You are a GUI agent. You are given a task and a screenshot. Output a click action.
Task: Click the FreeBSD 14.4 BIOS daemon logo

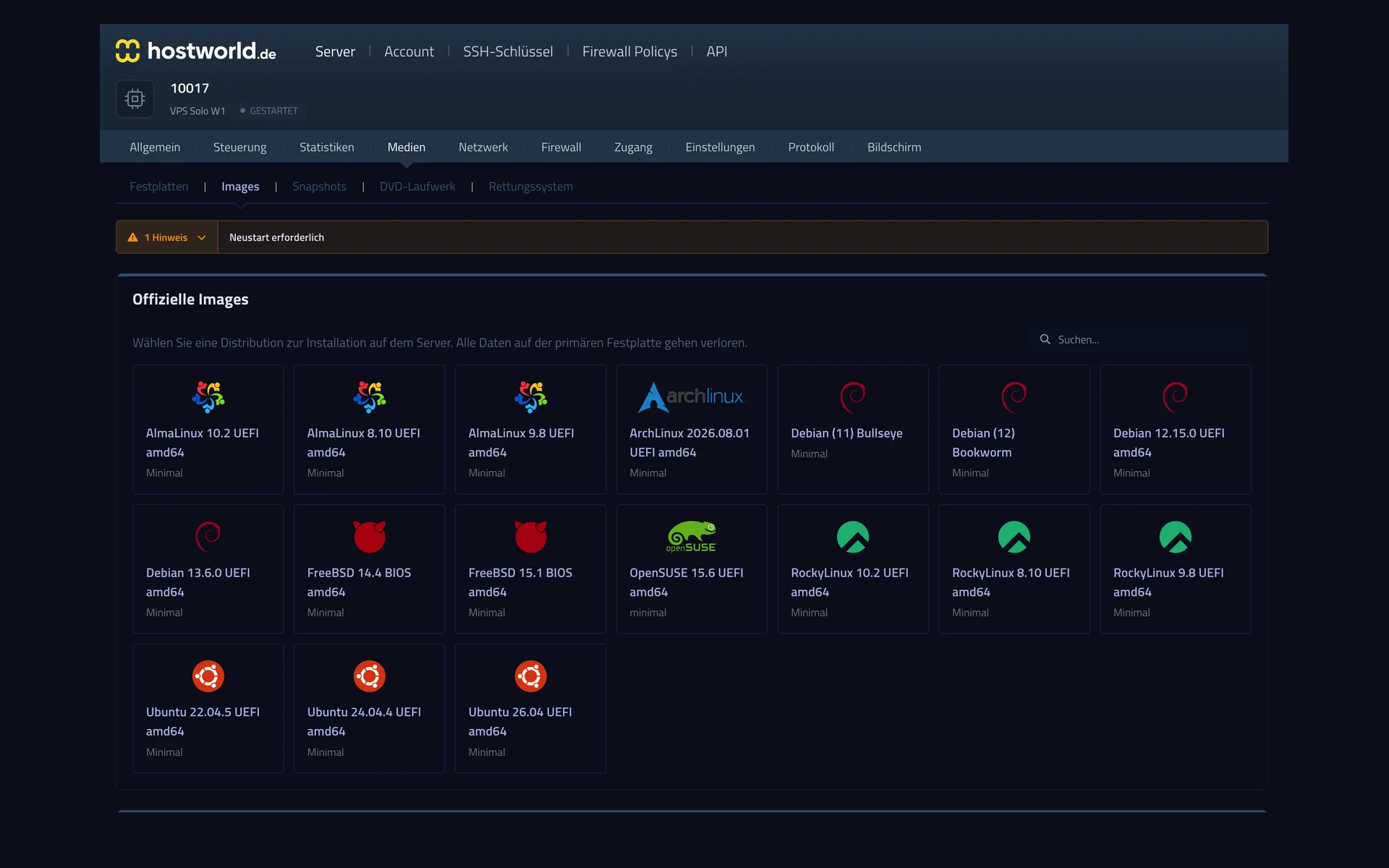tap(369, 537)
